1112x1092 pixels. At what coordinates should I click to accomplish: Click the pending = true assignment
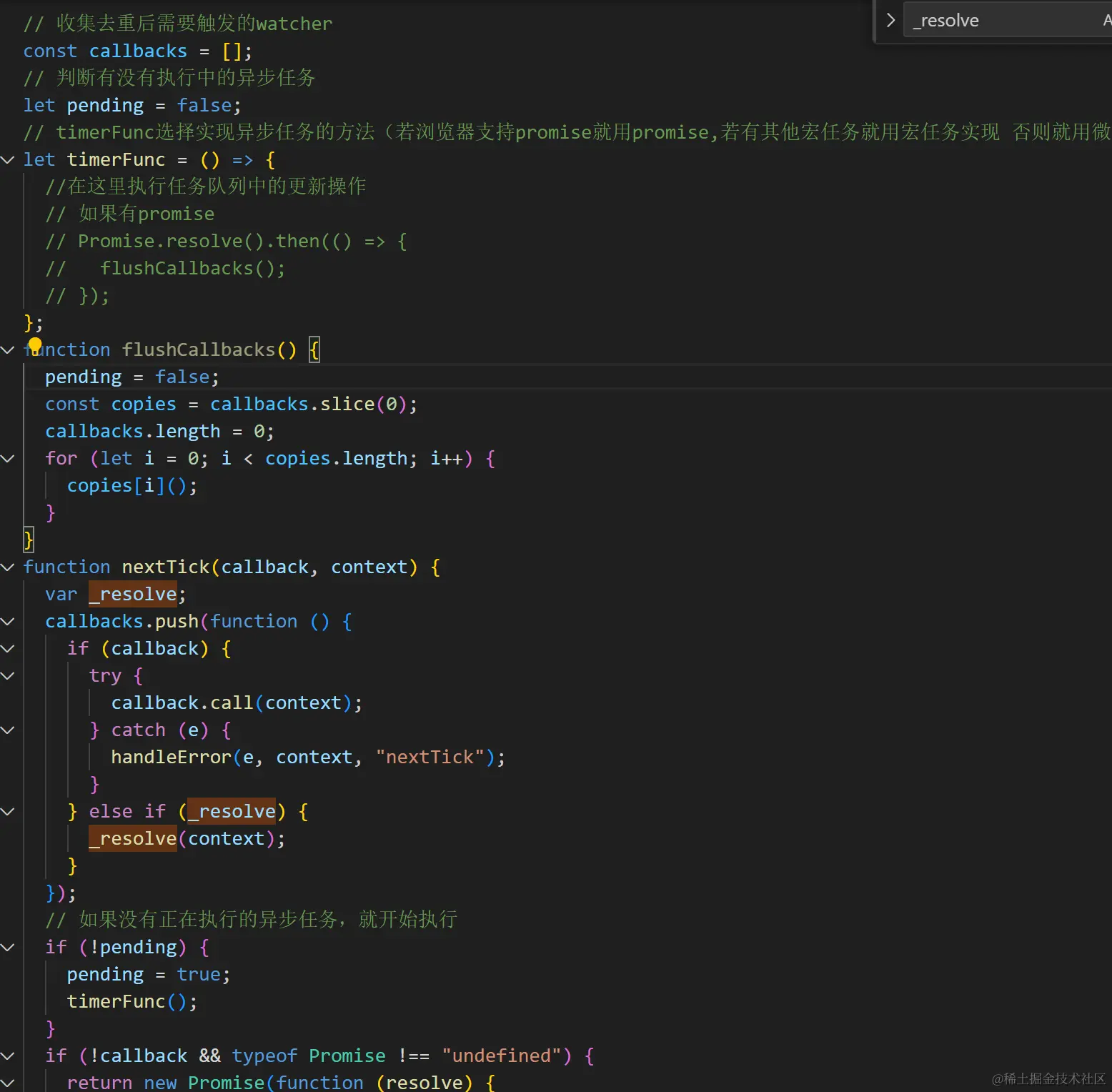point(149,974)
